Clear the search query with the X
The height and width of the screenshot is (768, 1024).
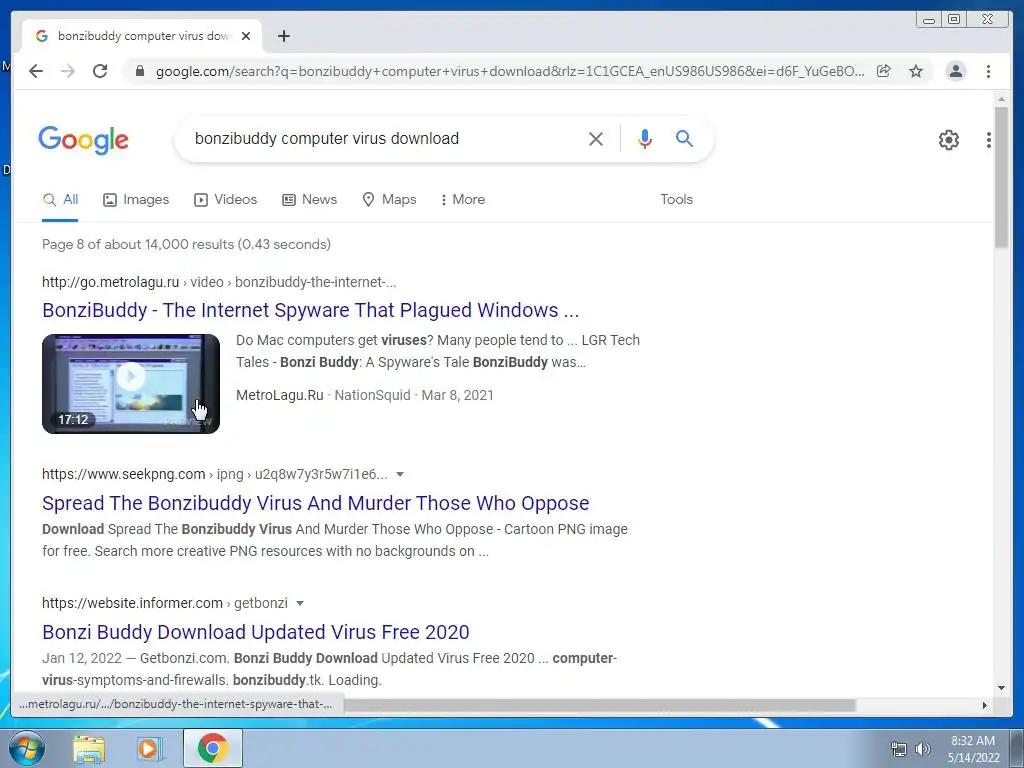click(x=596, y=138)
